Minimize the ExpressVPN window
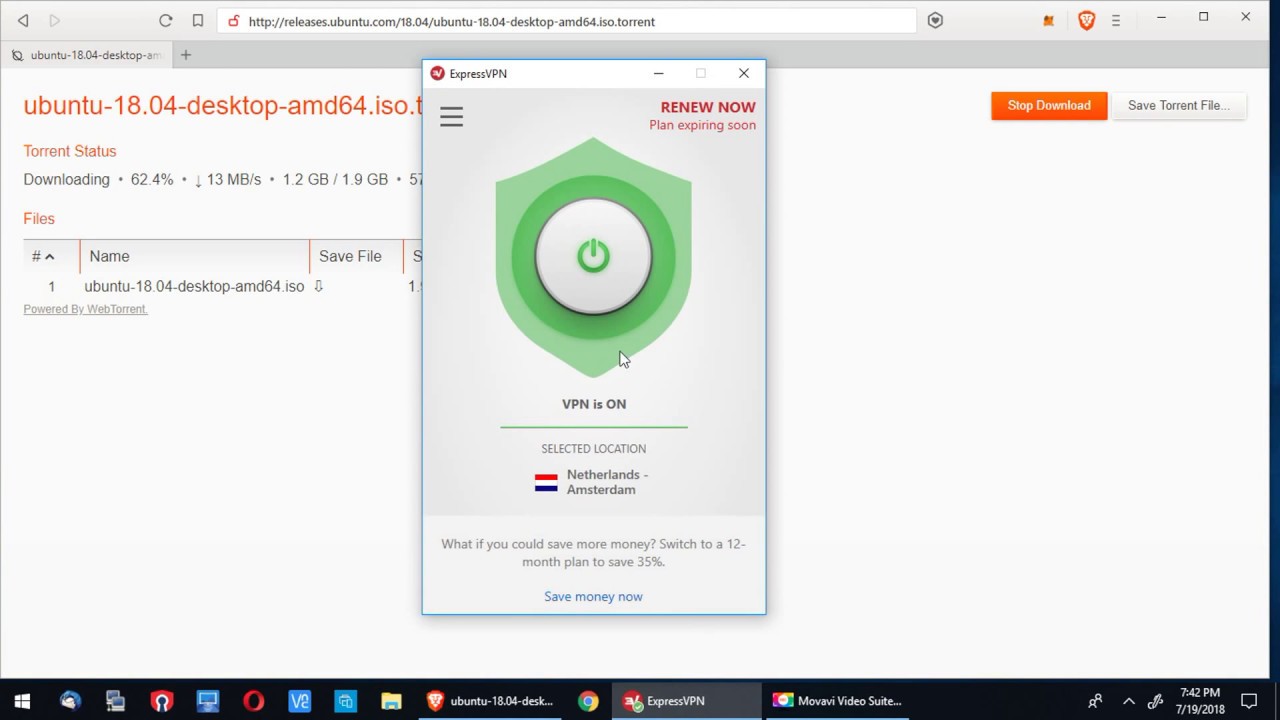 coord(658,73)
